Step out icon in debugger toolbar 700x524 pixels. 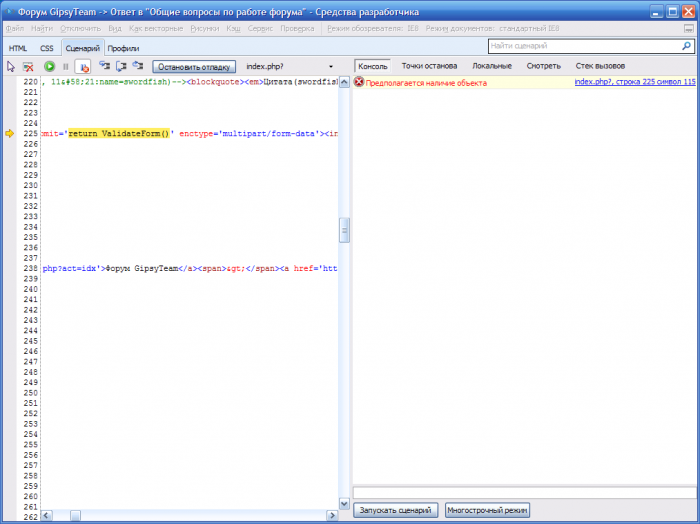(x=138, y=66)
